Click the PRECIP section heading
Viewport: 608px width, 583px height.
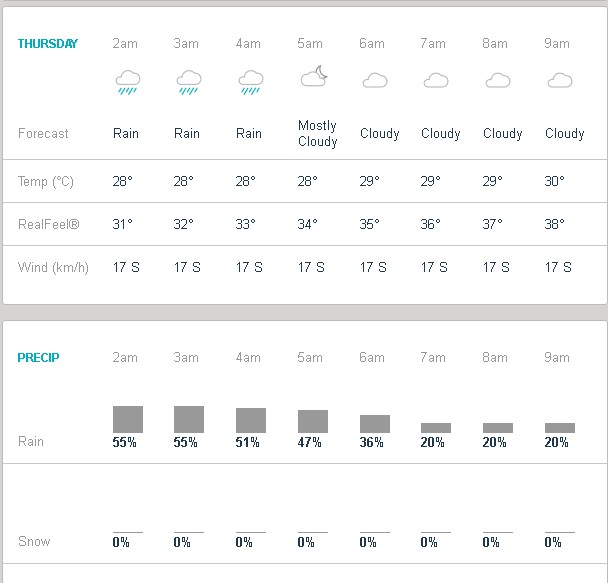tap(38, 357)
